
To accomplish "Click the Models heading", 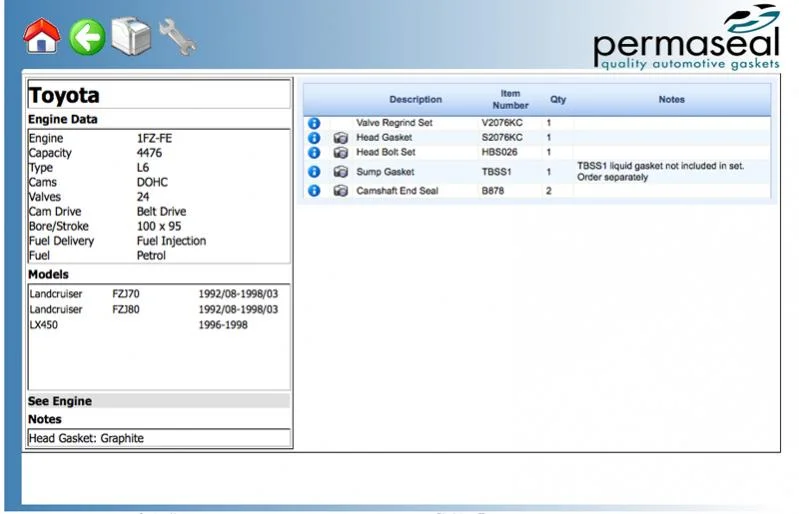I will [x=48, y=274].
